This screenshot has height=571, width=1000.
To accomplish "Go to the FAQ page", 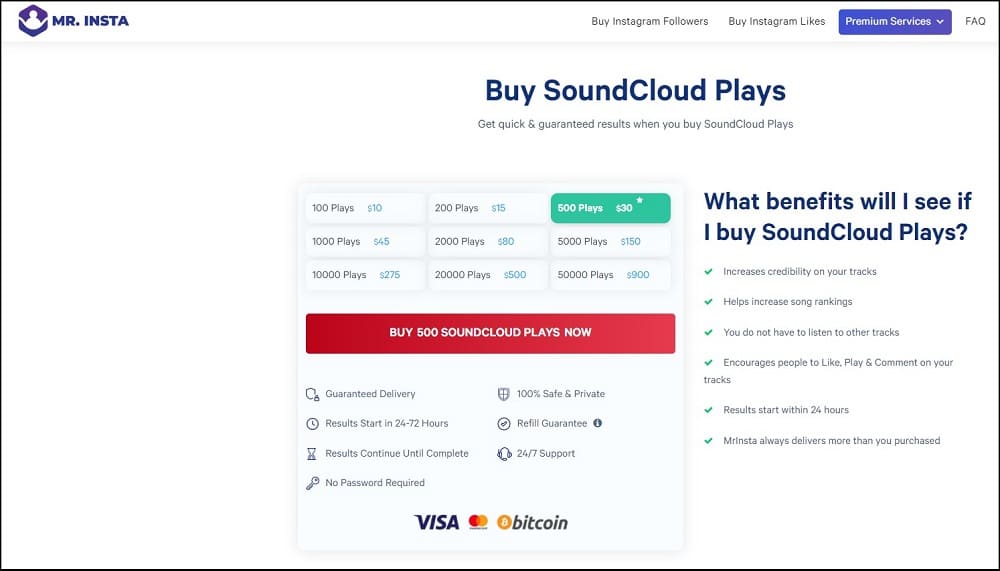I will tap(975, 22).
